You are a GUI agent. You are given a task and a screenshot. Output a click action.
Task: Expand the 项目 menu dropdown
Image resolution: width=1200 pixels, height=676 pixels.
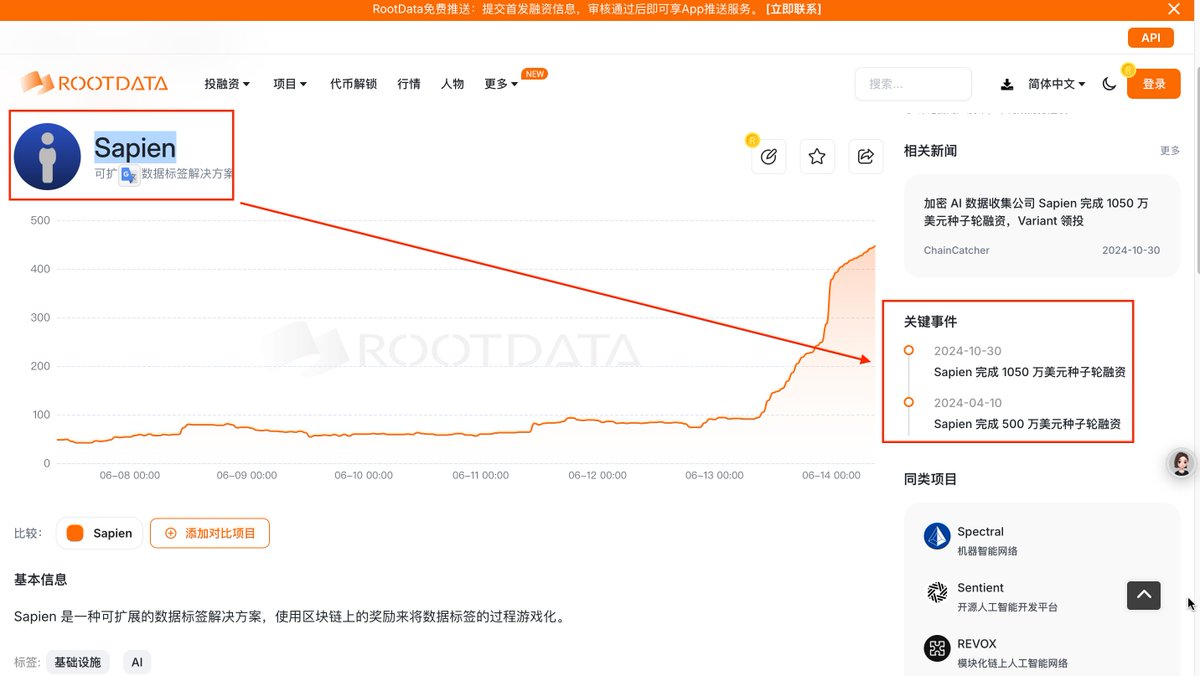[290, 84]
